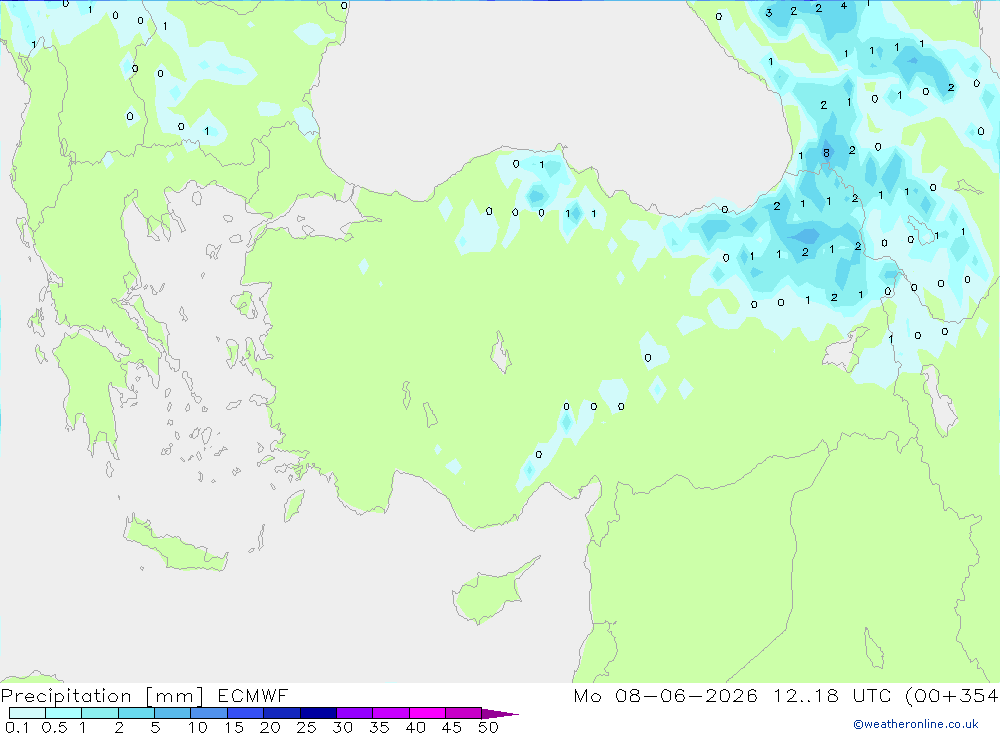The image size is (1000, 733).
Task: Click the "[mm]" unit label
Action: coord(175,696)
